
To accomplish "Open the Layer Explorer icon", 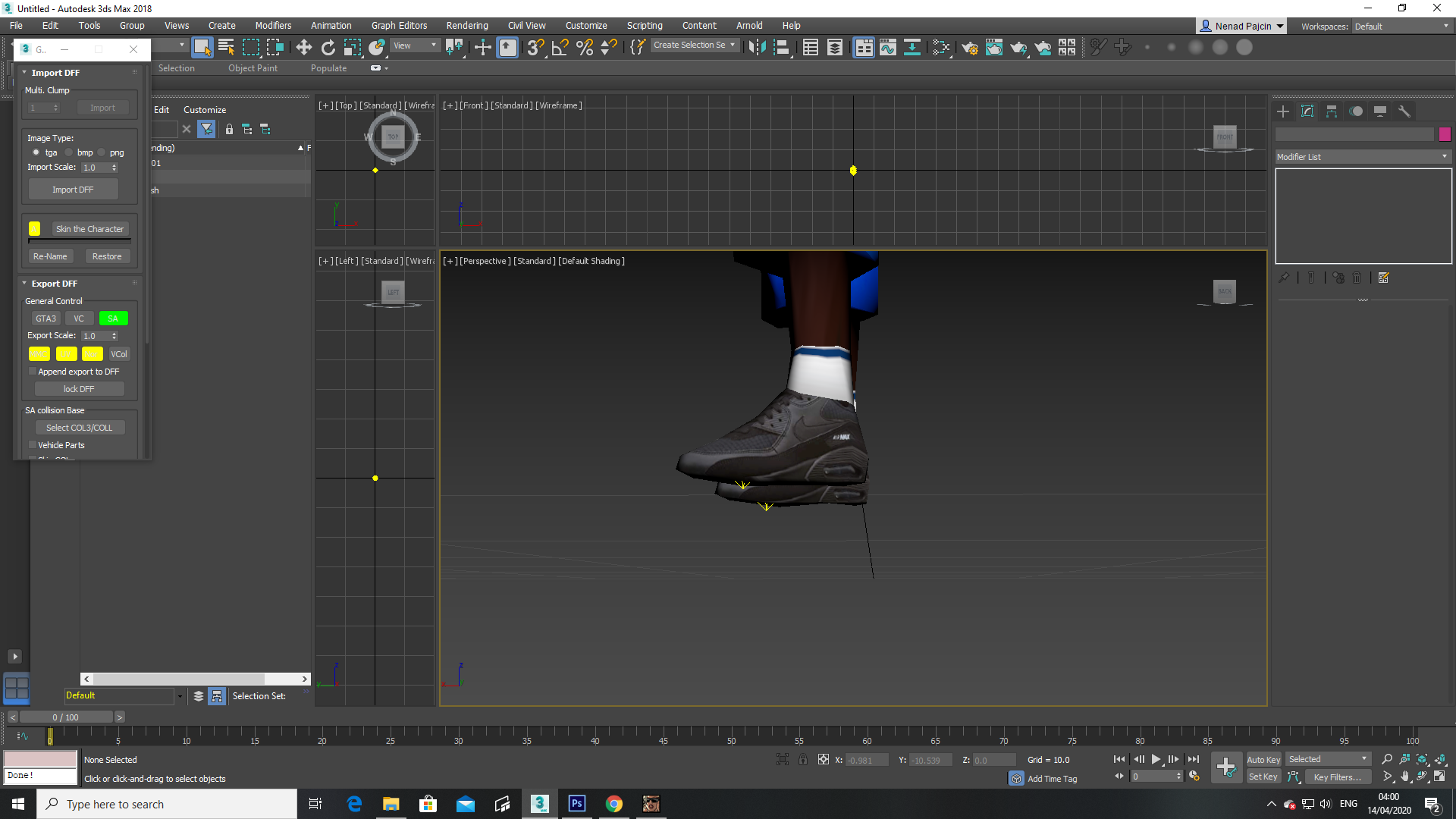I will point(835,47).
